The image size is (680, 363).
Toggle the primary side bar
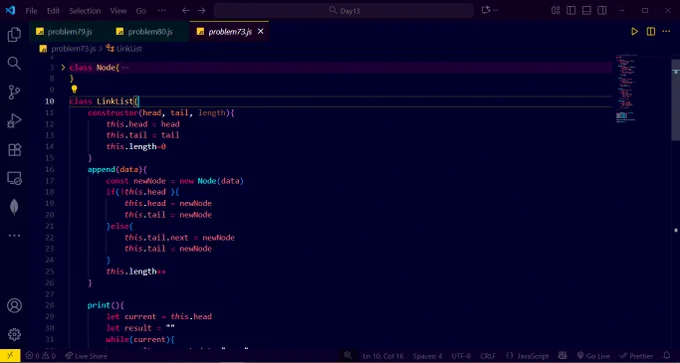(571, 10)
